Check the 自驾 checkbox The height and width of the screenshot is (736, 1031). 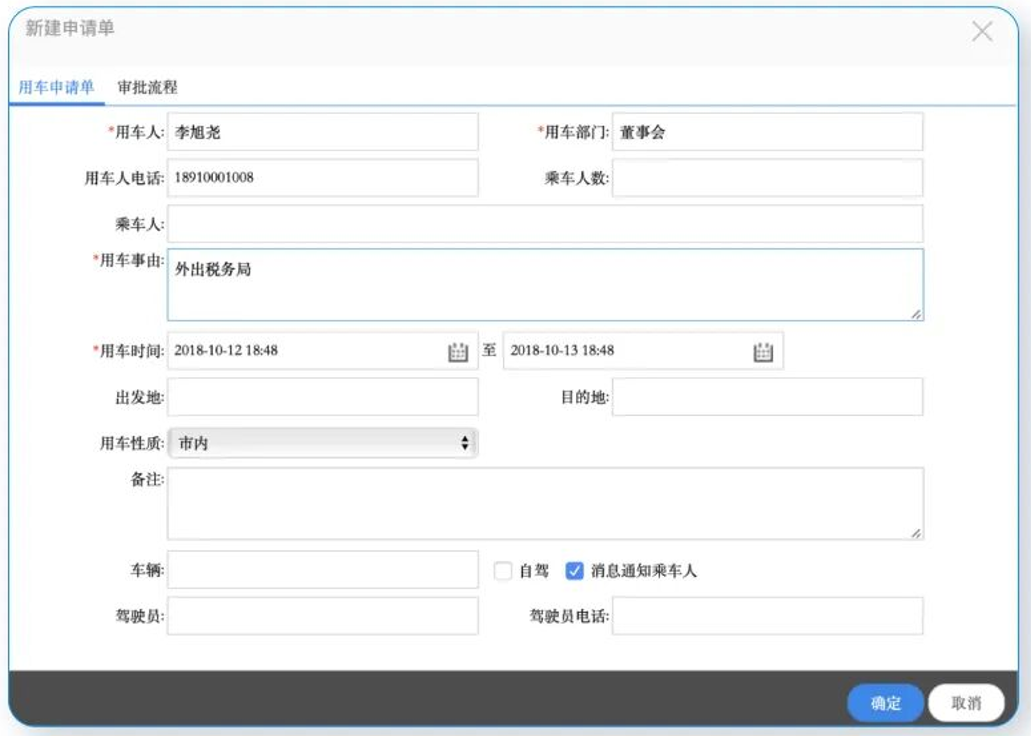[503, 570]
